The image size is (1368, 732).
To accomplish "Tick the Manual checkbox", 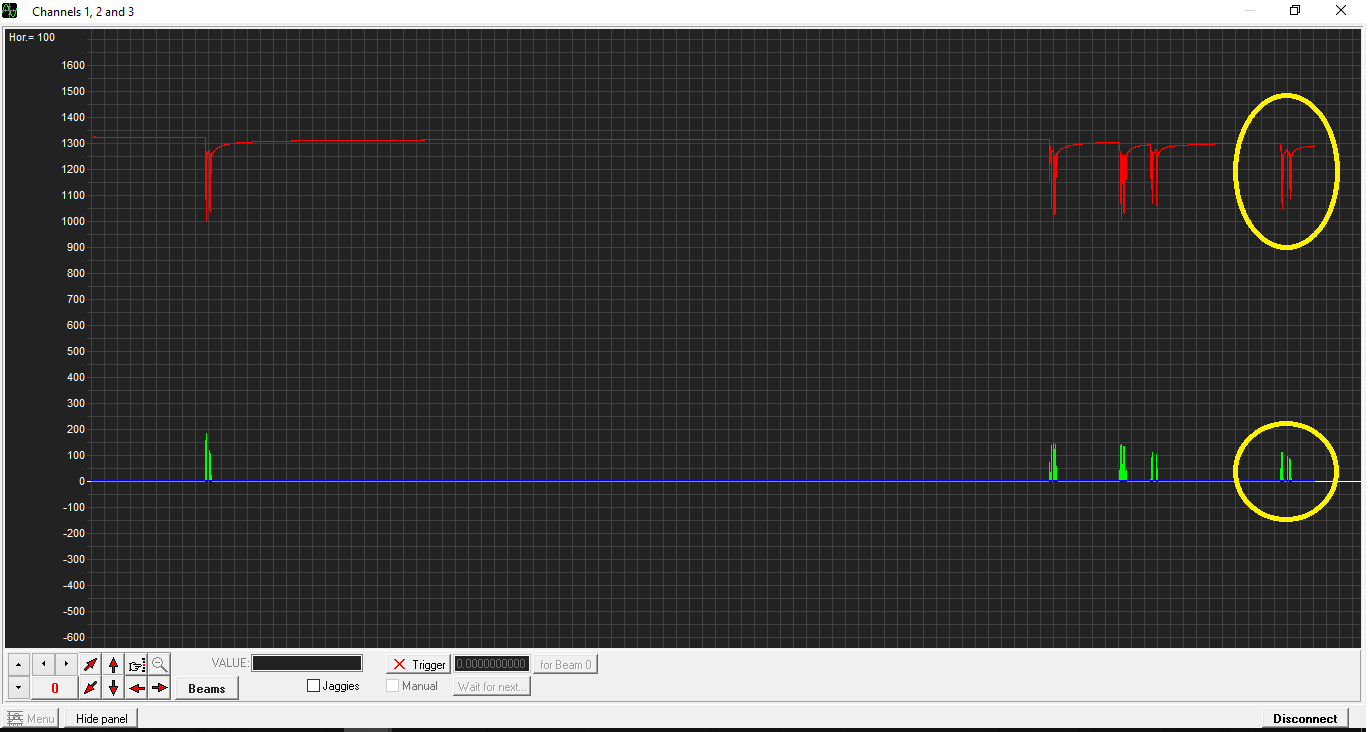I will [x=393, y=686].
